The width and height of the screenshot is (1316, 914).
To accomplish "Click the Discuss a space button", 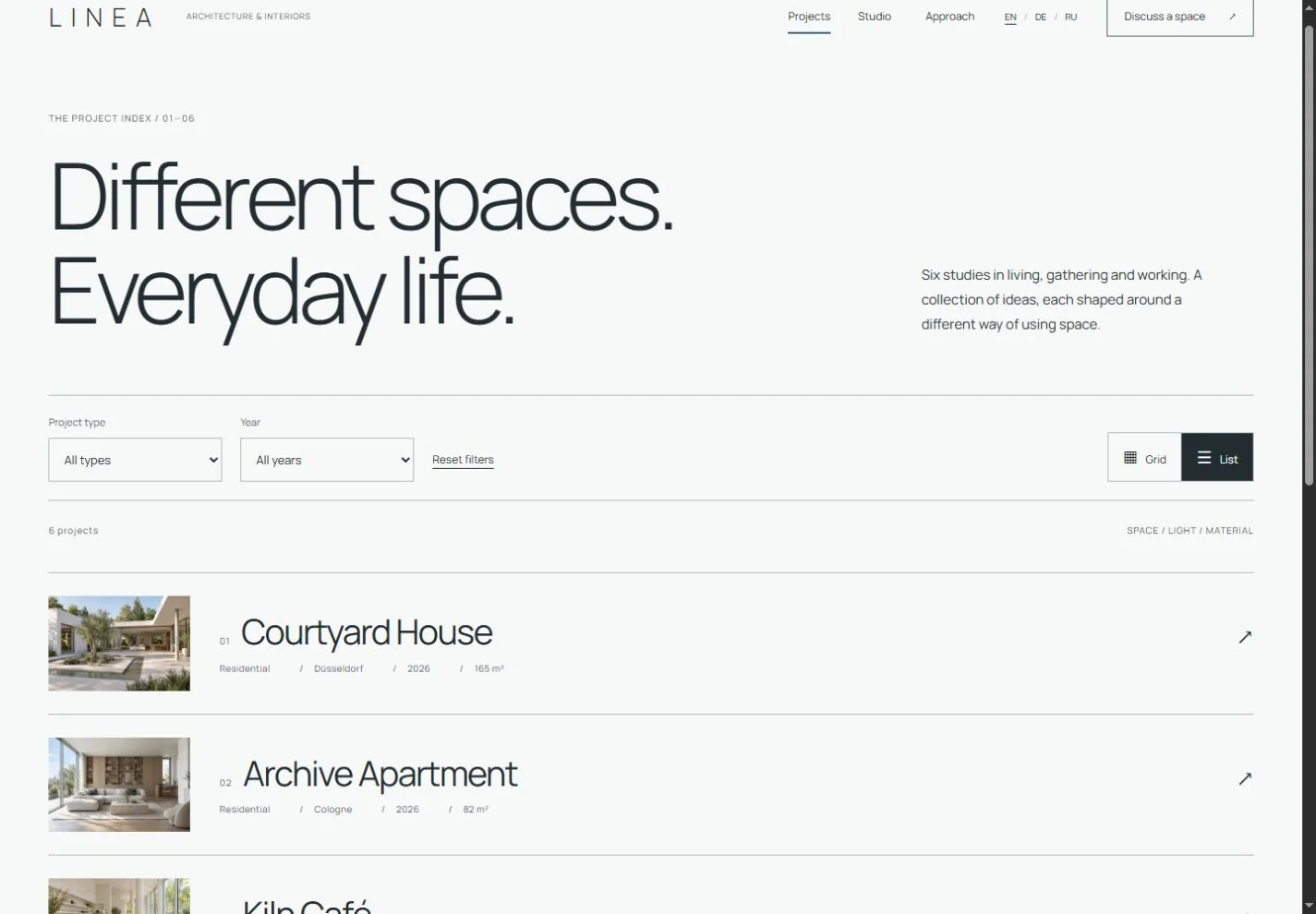I will 1180,18.
